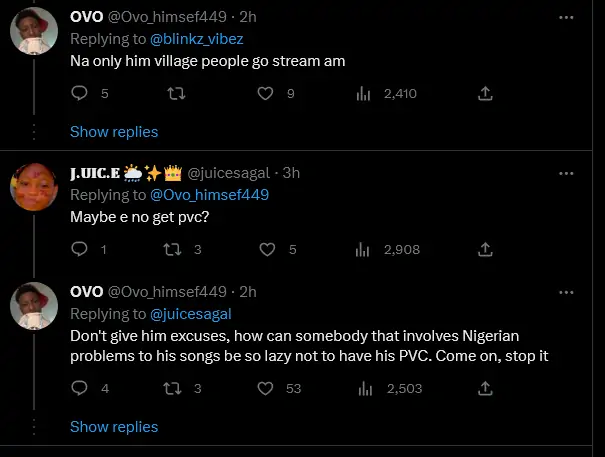Show replies under the first OVO tweet
This screenshot has width=605, height=457.
point(114,131)
